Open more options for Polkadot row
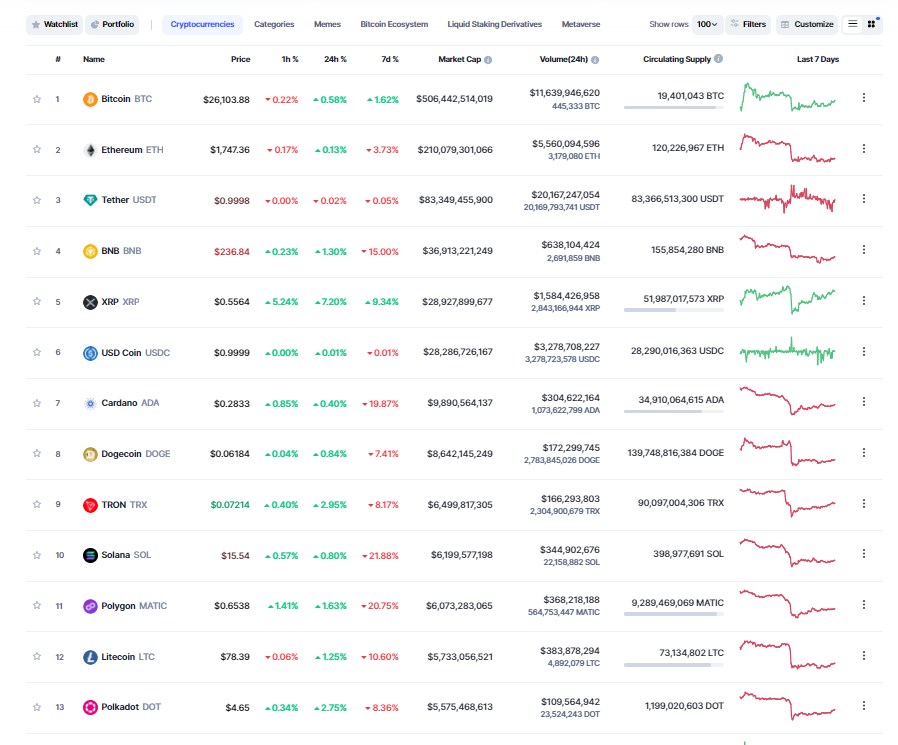898x745 pixels. [864, 705]
